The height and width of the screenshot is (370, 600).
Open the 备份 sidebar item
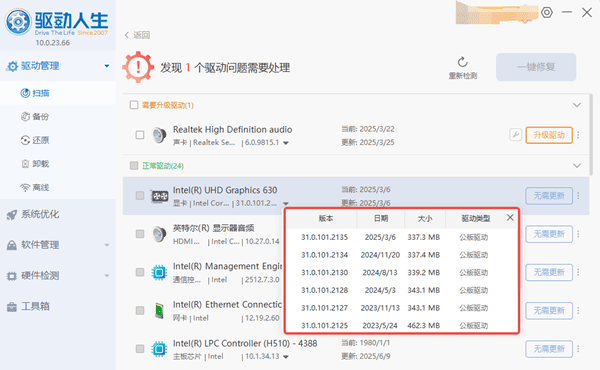[58, 117]
